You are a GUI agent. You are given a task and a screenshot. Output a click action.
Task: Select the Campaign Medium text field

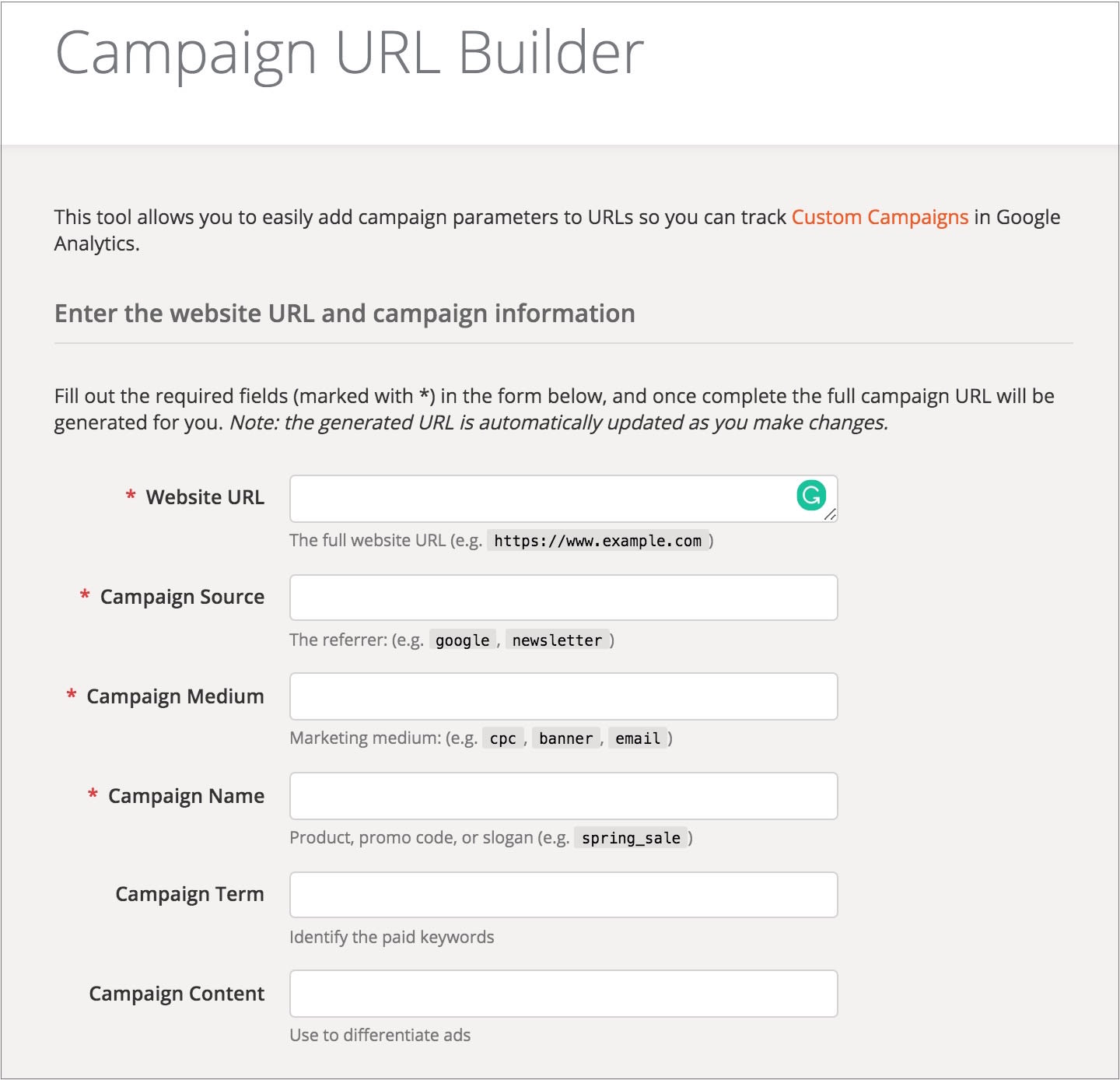coord(563,696)
